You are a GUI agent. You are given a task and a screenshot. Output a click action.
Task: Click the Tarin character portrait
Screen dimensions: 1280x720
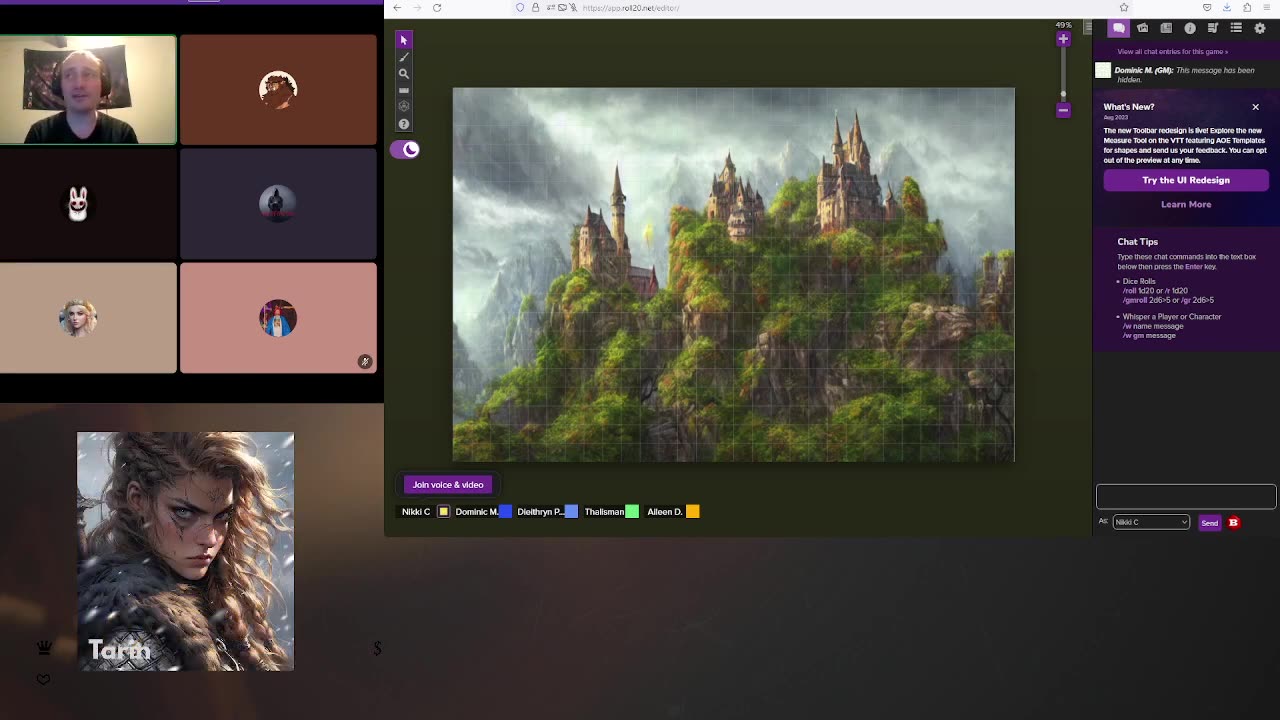pyautogui.click(x=186, y=551)
